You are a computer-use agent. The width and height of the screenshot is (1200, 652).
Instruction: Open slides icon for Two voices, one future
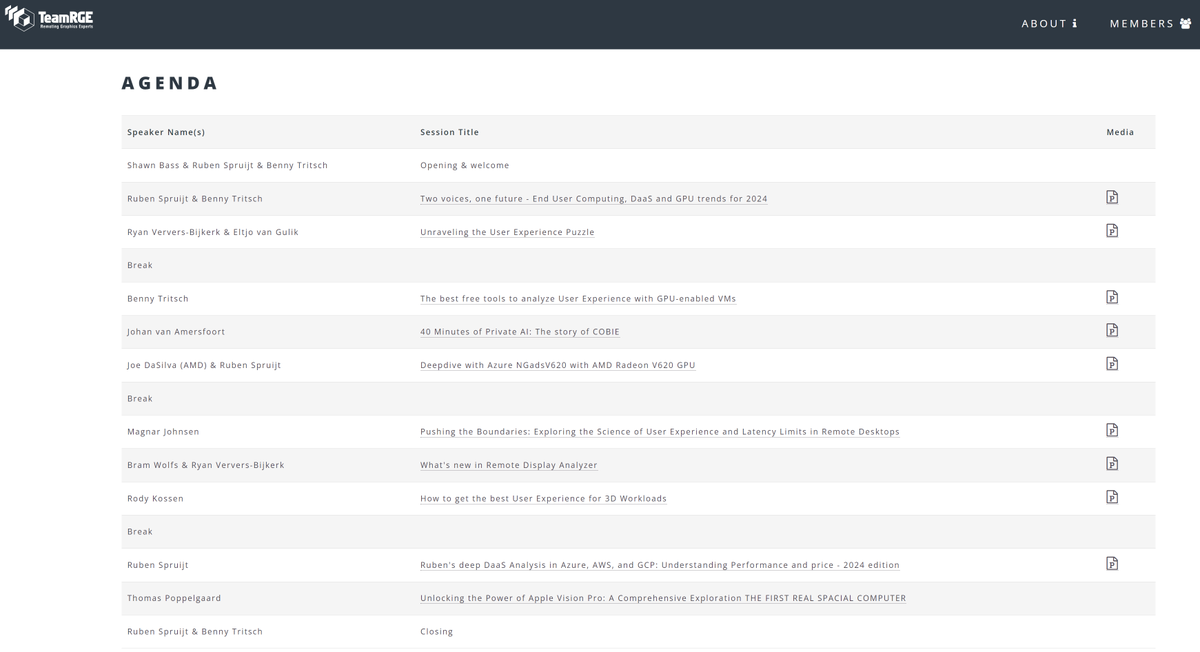(1112, 197)
